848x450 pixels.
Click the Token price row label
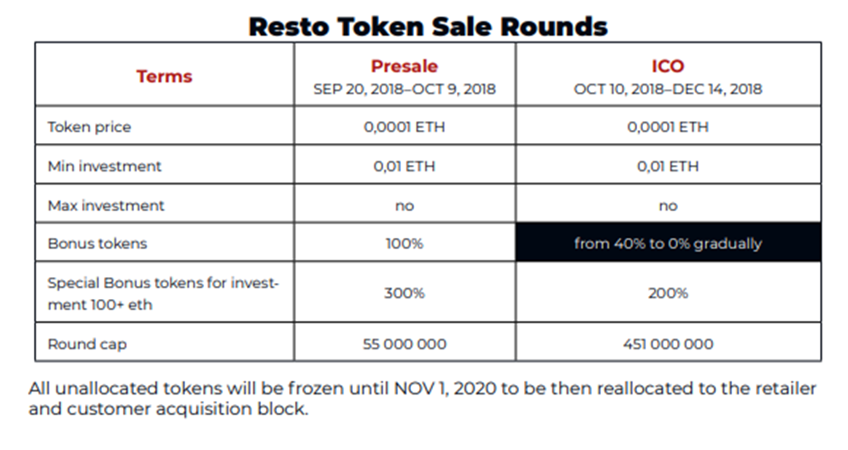[89, 127]
